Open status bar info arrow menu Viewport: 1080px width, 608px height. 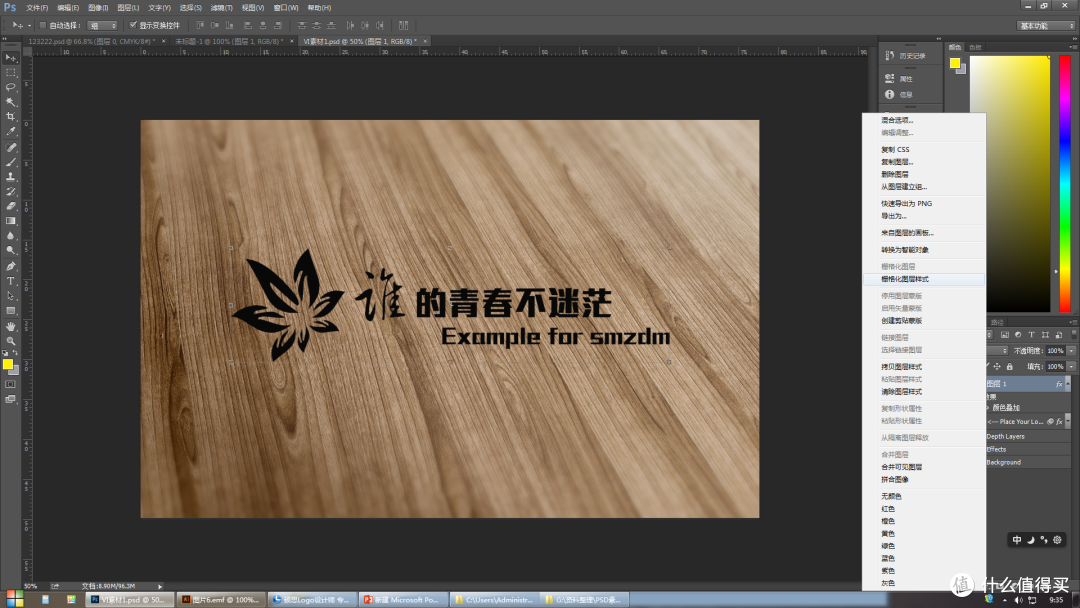tap(160, 586)
